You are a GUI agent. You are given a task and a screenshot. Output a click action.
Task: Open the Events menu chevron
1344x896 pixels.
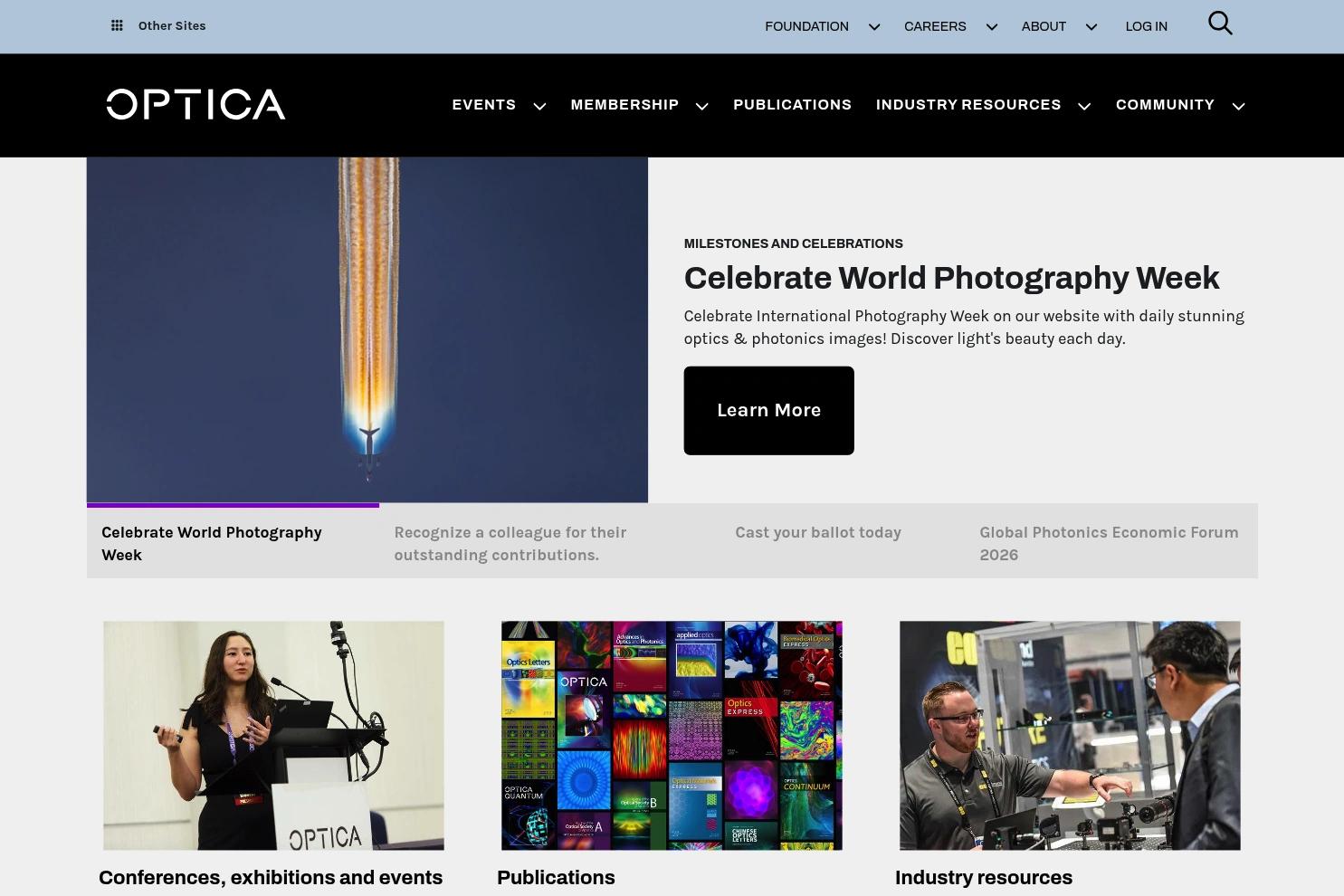[539, 106]
